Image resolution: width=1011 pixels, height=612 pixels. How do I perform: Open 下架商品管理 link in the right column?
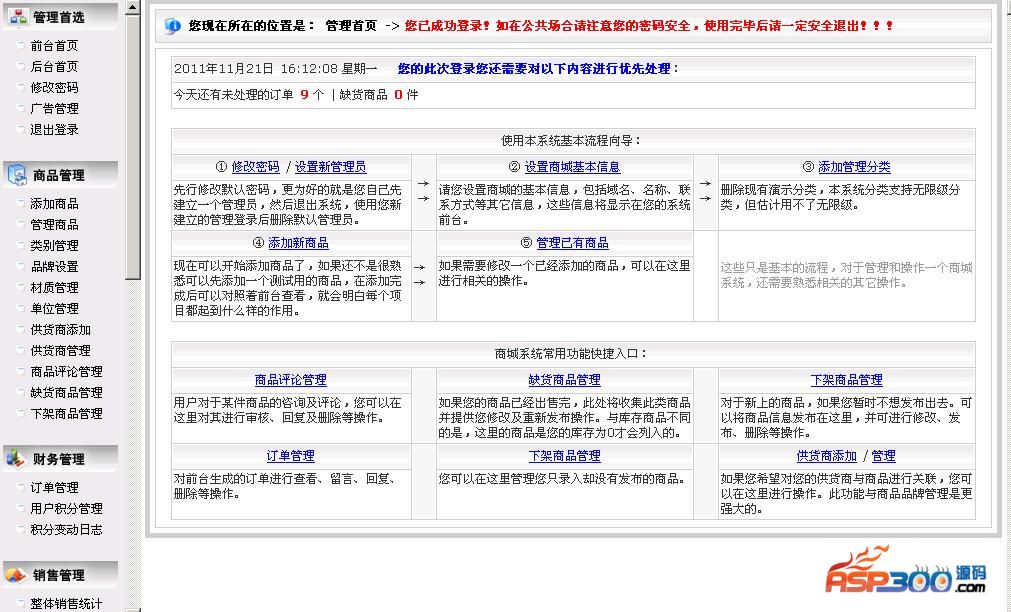coord(847,380)
